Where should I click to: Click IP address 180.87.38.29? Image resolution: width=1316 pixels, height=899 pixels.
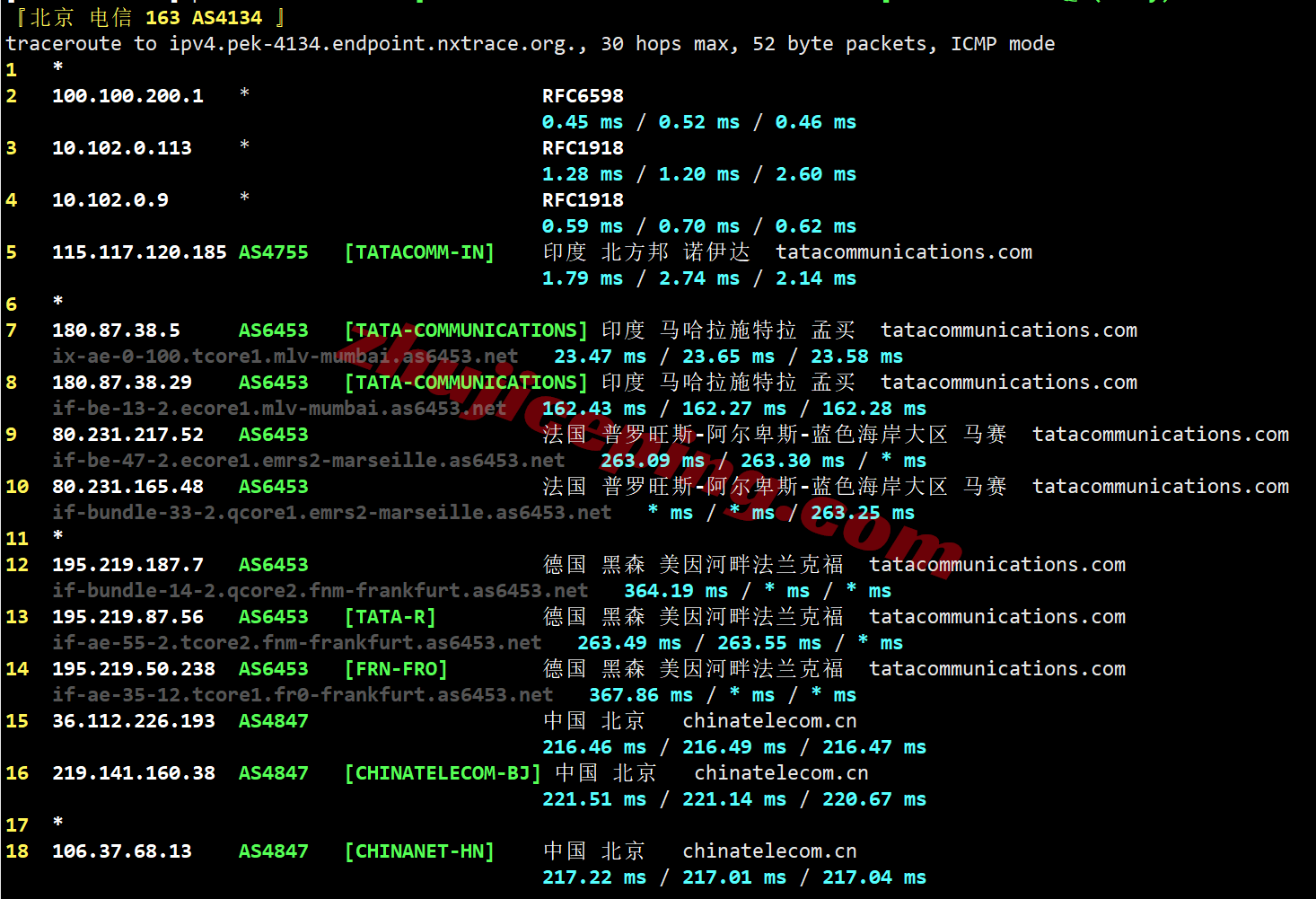pos(122,383)
